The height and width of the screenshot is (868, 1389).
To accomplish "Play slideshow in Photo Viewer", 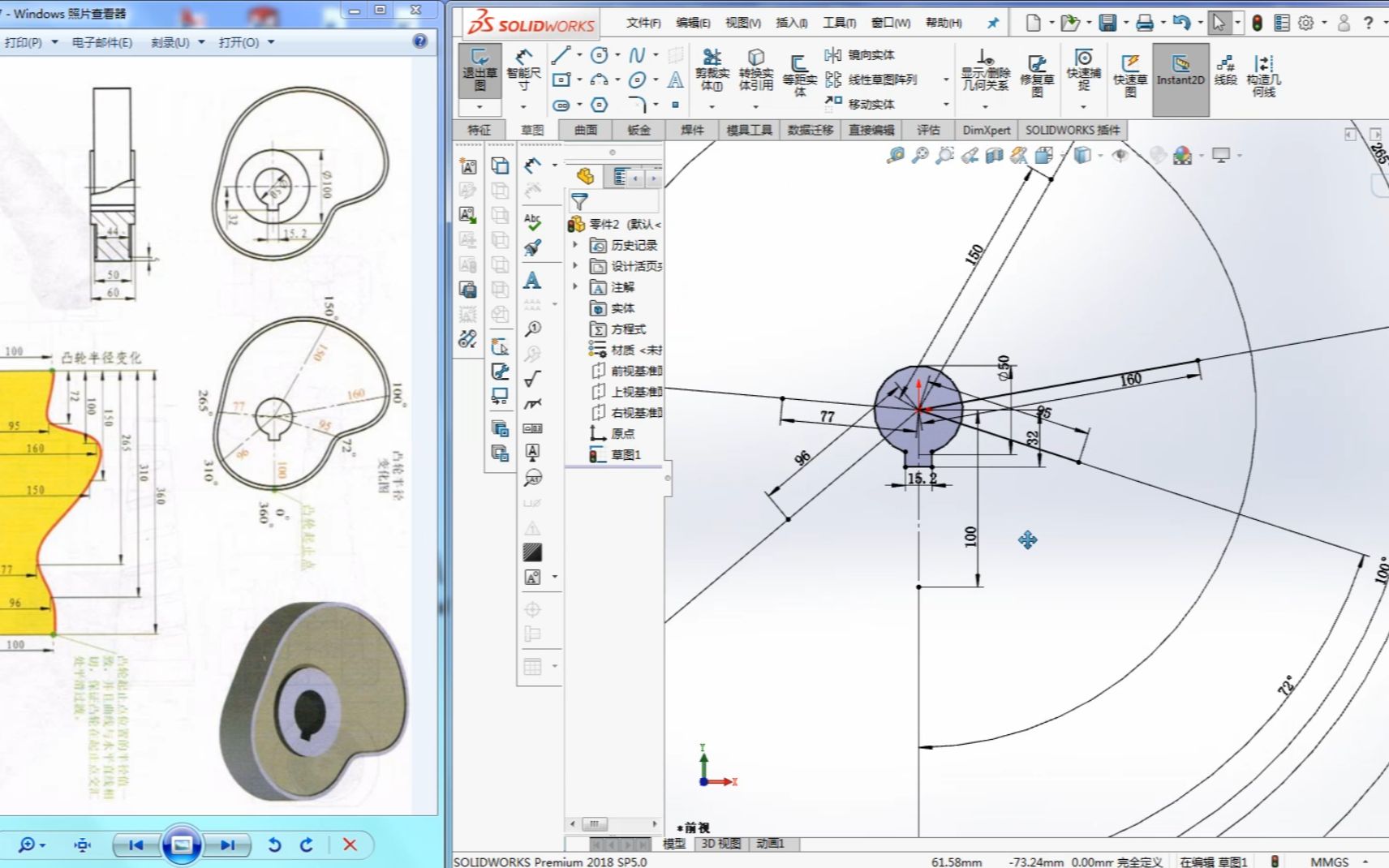I will click(x=182, y=845).
